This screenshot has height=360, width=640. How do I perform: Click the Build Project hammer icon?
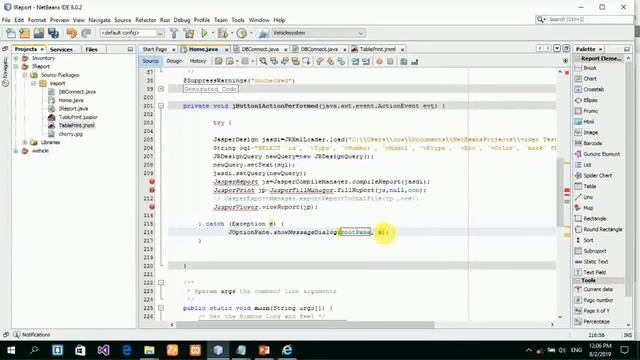click(x=174, y=33)
